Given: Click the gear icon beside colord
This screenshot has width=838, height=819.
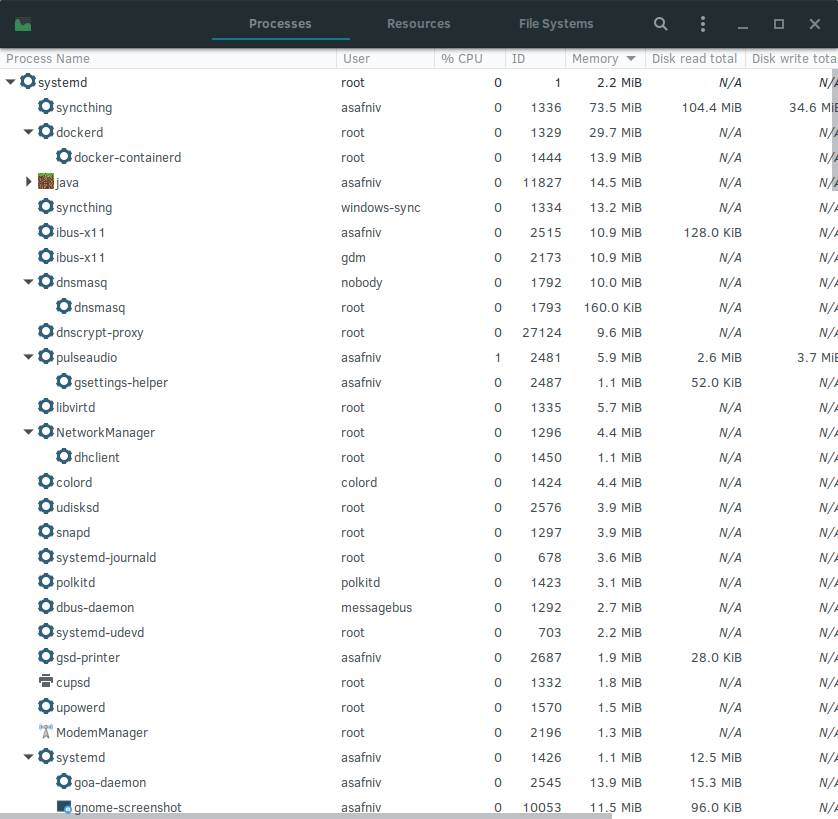Looking at the screenshot, I should [46, 481].
